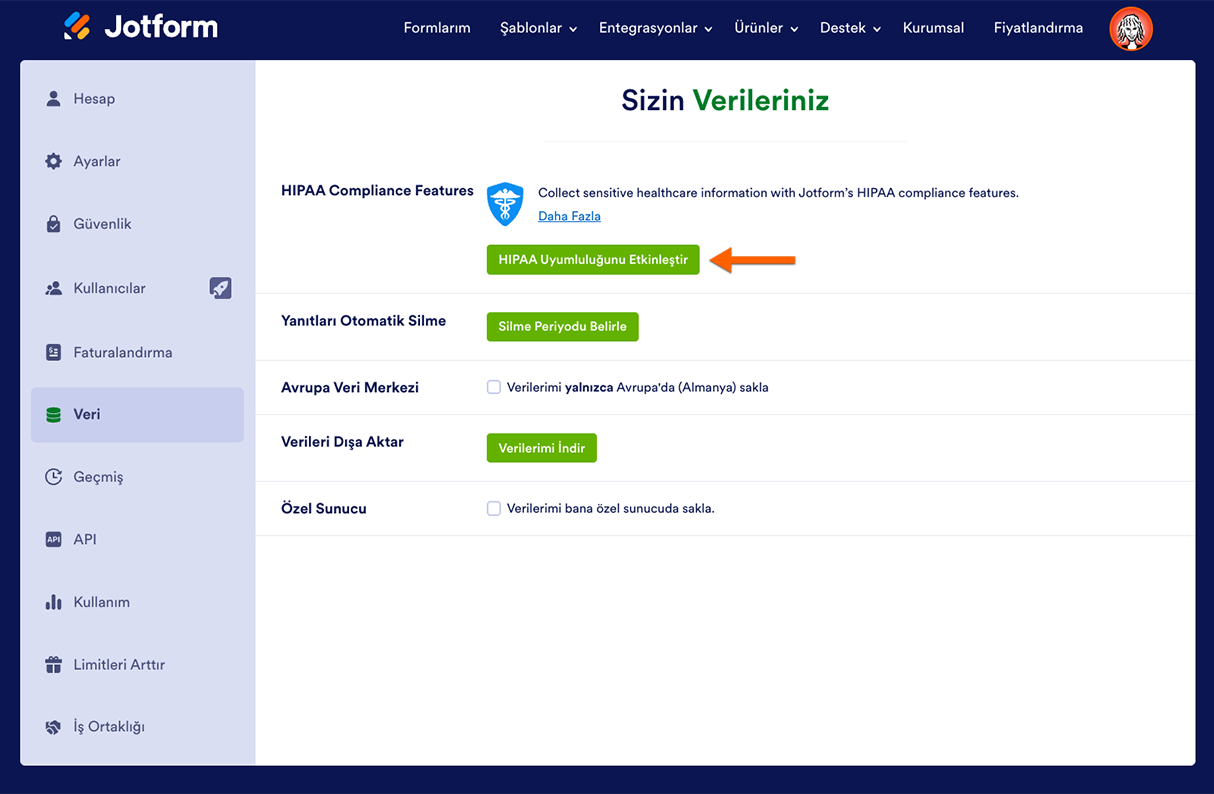This screenshot has height=794, width=1214.
Task: Open the API sidebar section
Action: [137, 539]
